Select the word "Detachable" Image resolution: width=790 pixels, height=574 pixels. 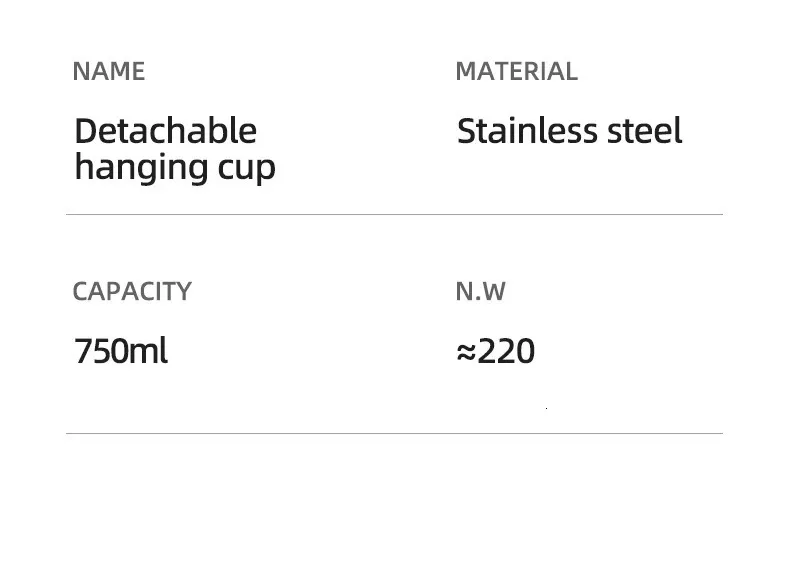(165, 131)
